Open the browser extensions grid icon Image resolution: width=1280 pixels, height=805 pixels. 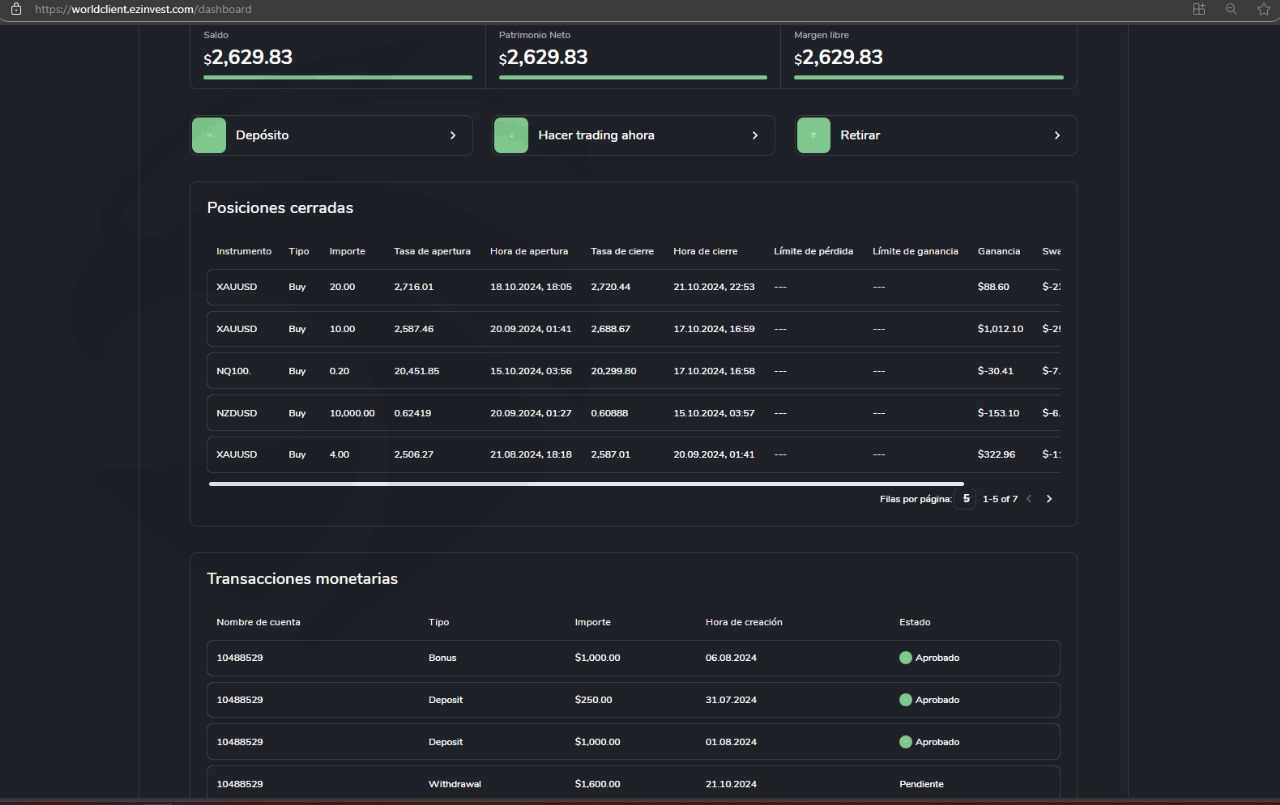pyautogui.click(x=1199, y=9)
